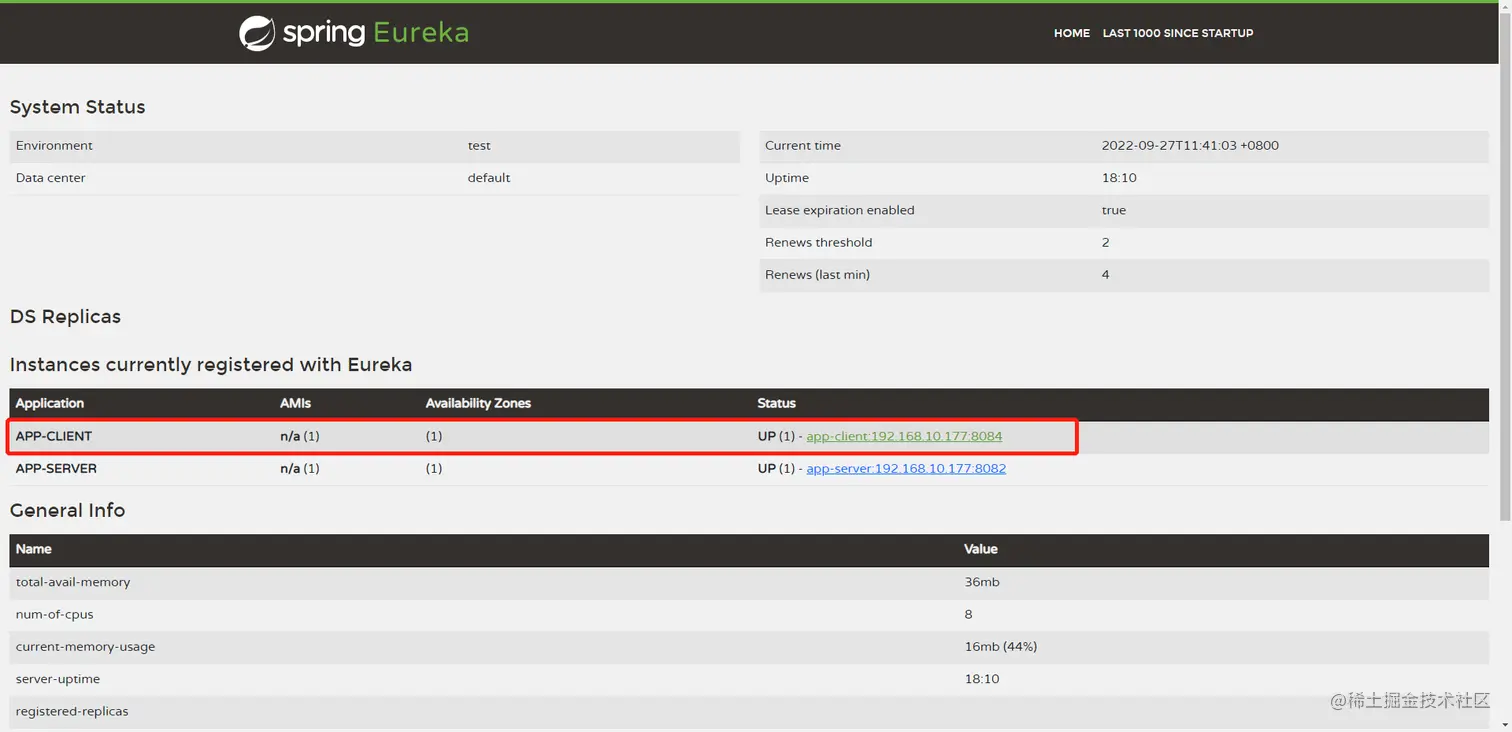1512x732 pixels.
Task: Click the UP (1) status of APP-CLIENT
Action: point(777,436)
